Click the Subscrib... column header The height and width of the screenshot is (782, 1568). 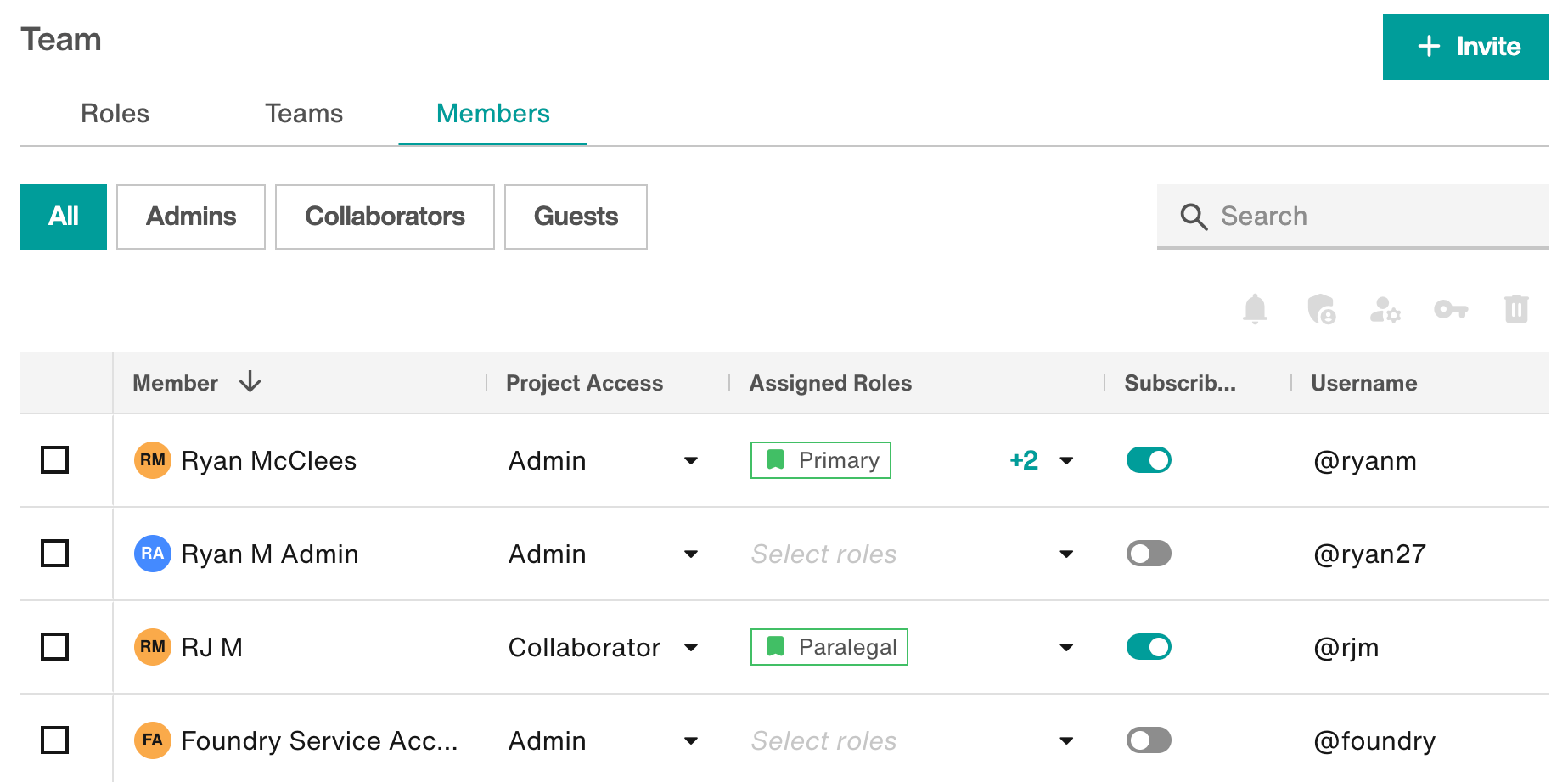tap(1180, 383)
